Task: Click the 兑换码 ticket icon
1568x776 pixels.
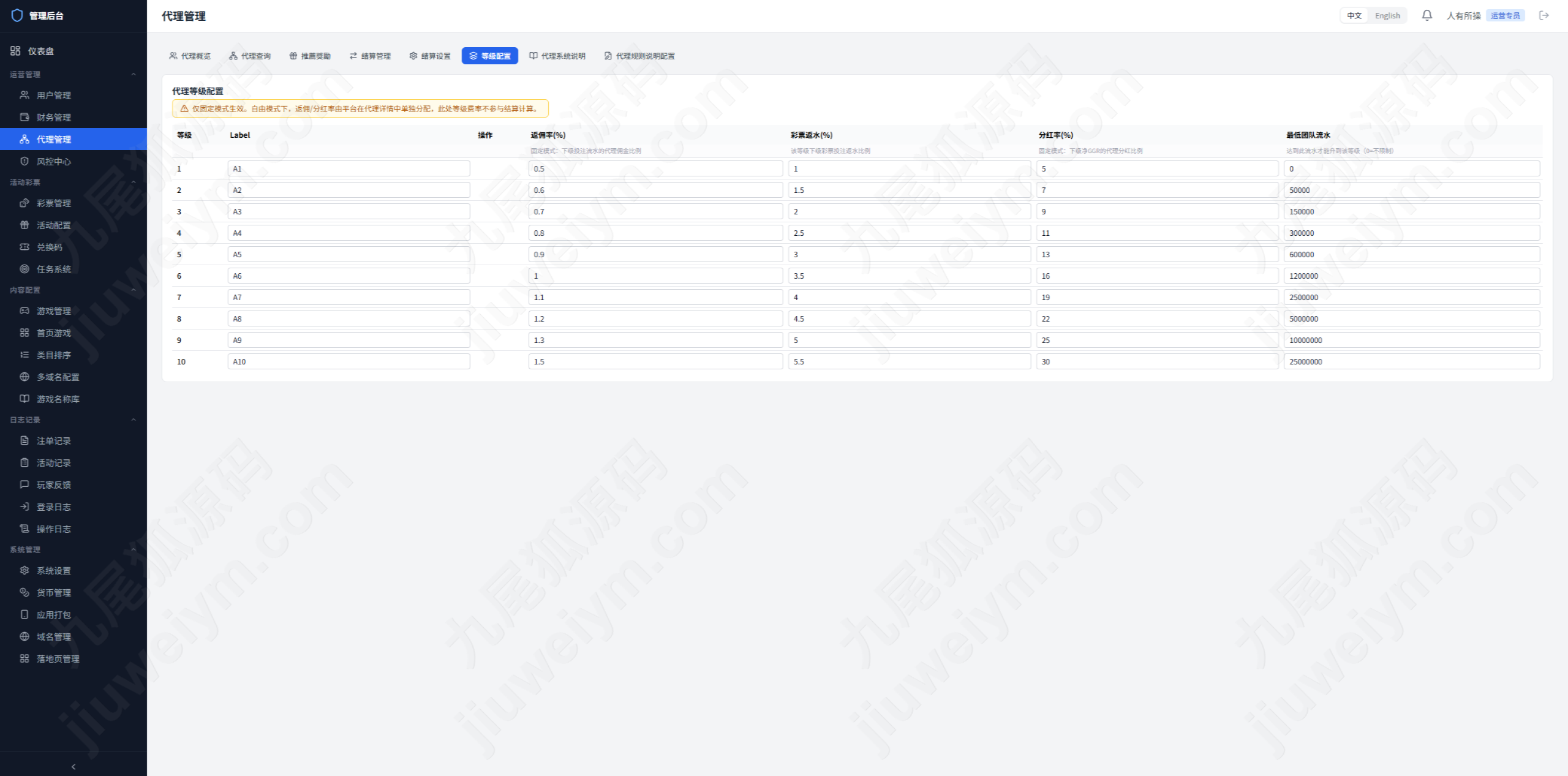Action: (24, 247)
